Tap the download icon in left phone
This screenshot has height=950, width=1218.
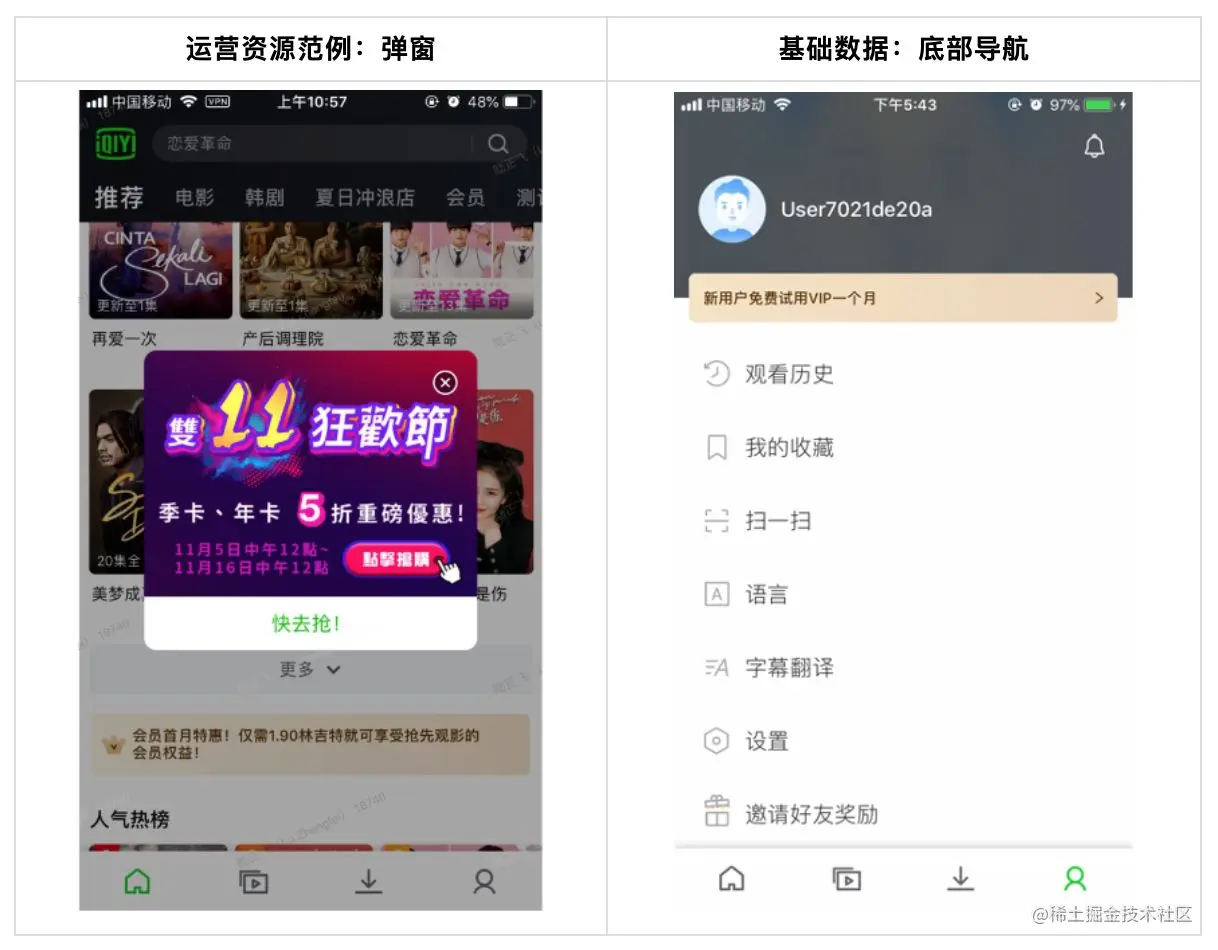(369, 881)
